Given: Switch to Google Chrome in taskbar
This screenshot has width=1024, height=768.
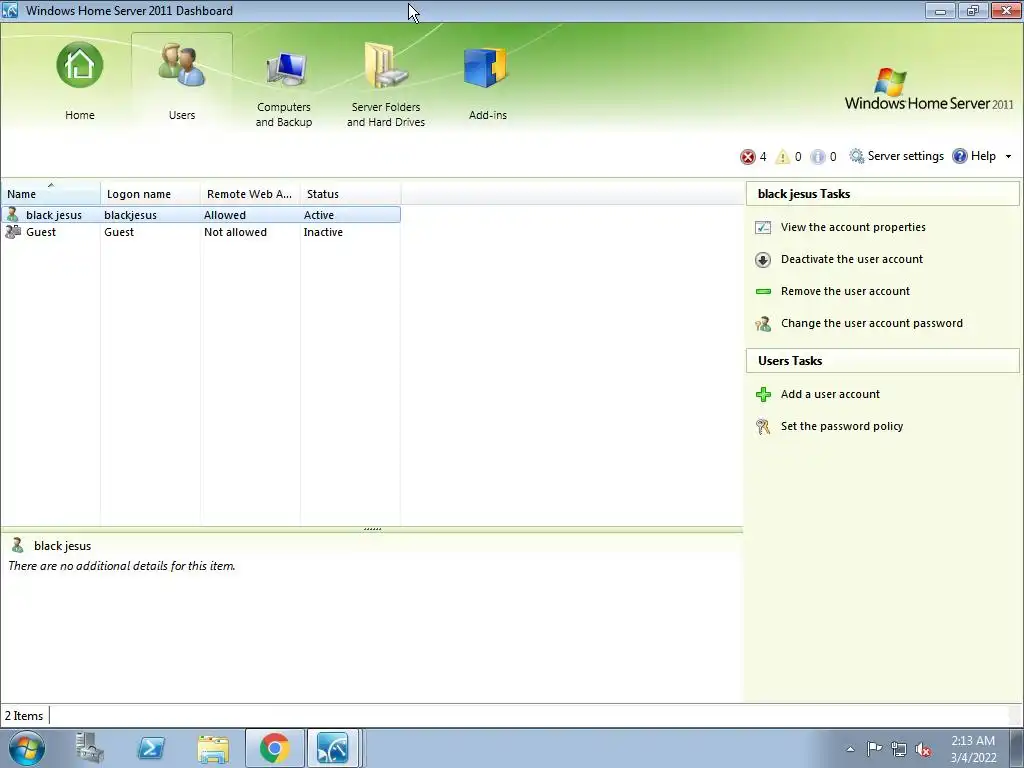Looking at the screenshot, I should point(274,748).
